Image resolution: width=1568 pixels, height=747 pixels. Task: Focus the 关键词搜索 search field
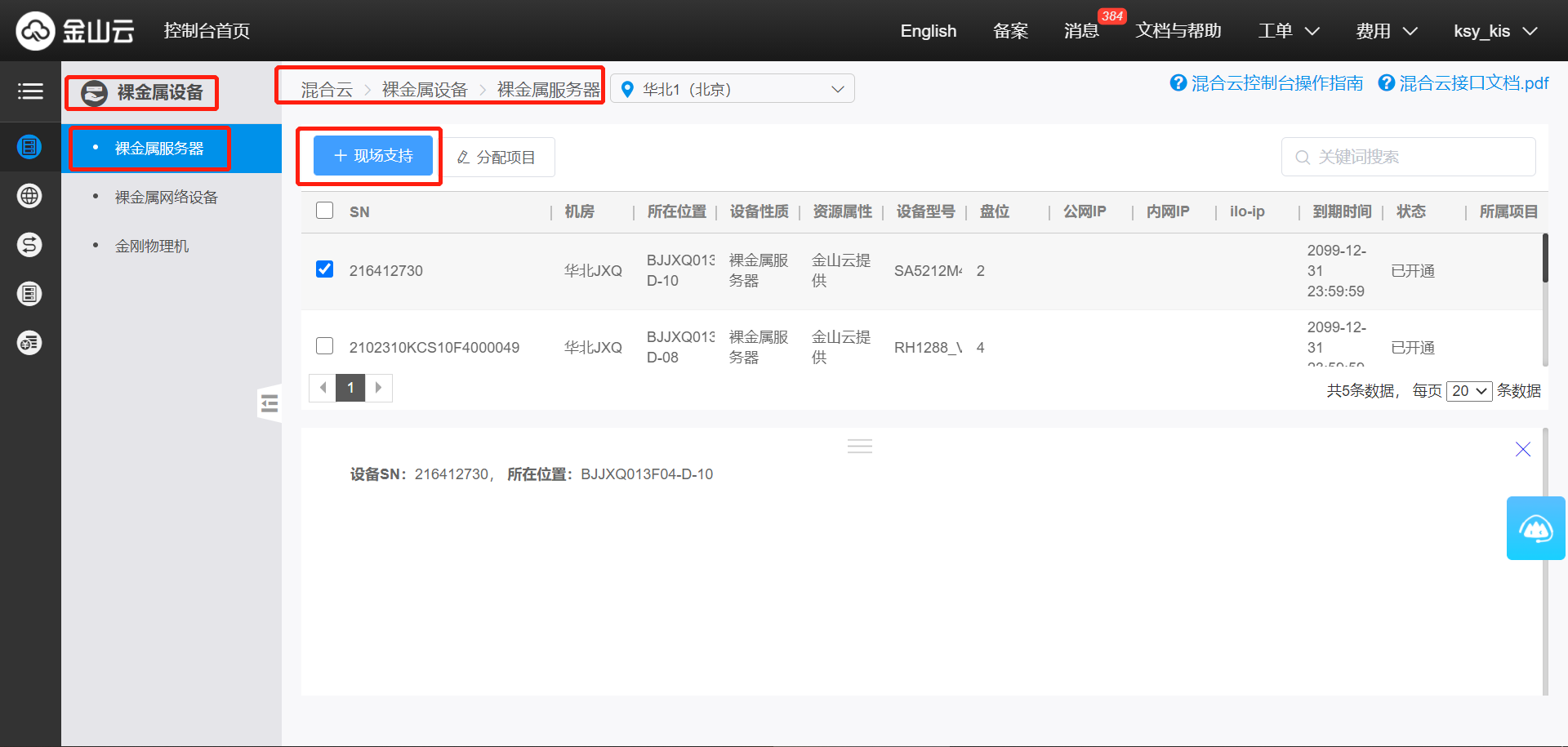point(1409,157)
